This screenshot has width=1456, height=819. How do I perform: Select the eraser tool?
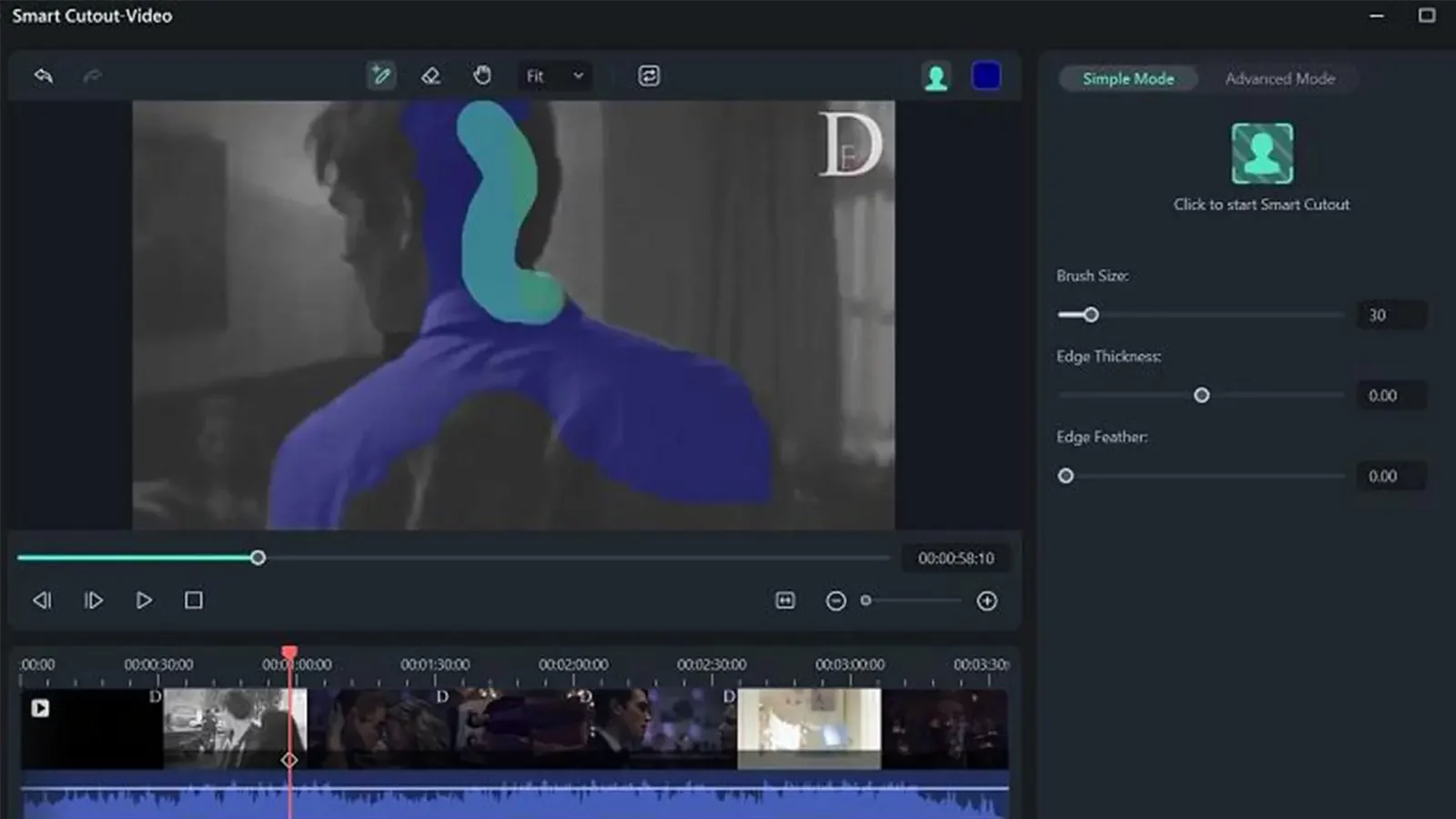click(431, 76)
